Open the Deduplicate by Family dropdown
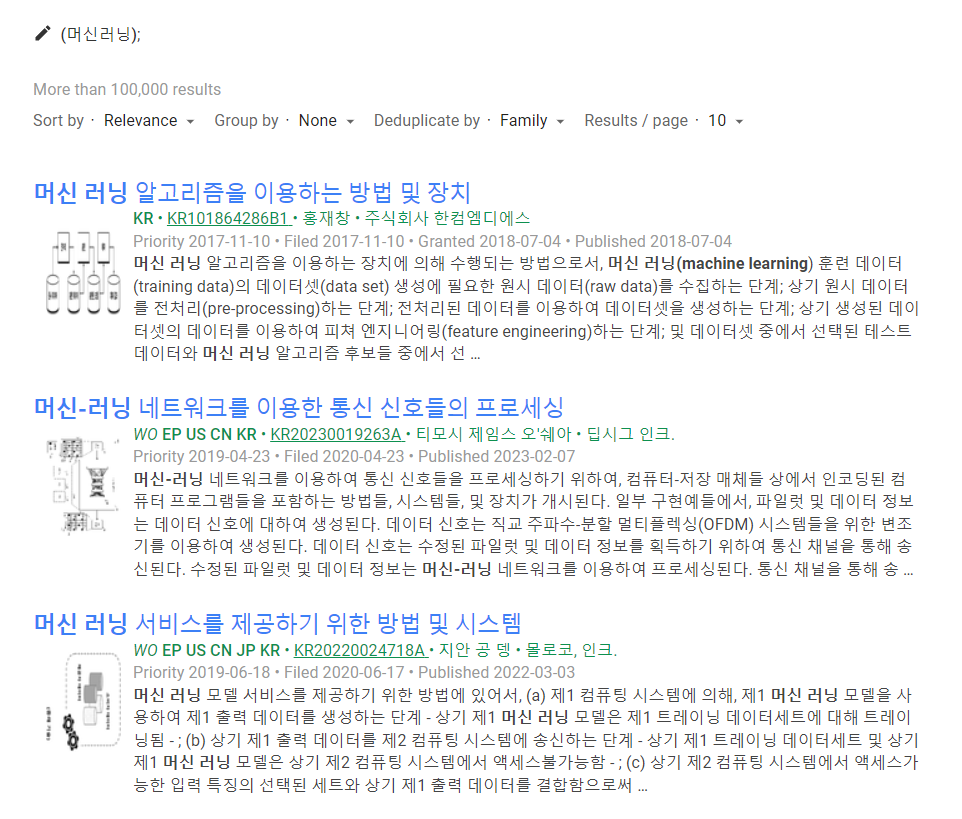Image resolution: width=962 pixels, height=819 pixels. [532, 121]
